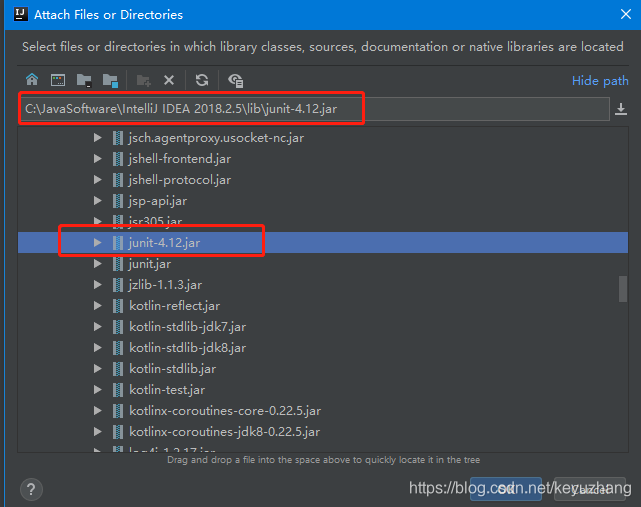Viewport: 641px width, 507px height.
Task: Delete the selected item with X icon
Action: pos(169,80)
